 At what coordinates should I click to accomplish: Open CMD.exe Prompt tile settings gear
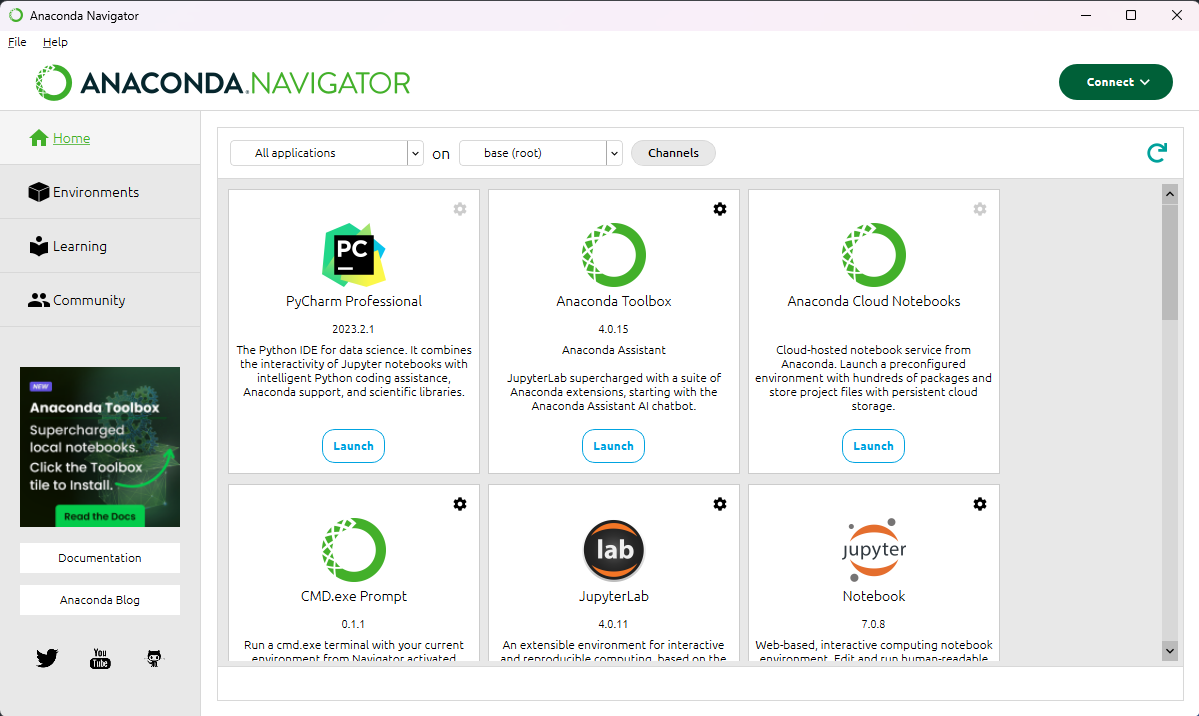(460, 504)
